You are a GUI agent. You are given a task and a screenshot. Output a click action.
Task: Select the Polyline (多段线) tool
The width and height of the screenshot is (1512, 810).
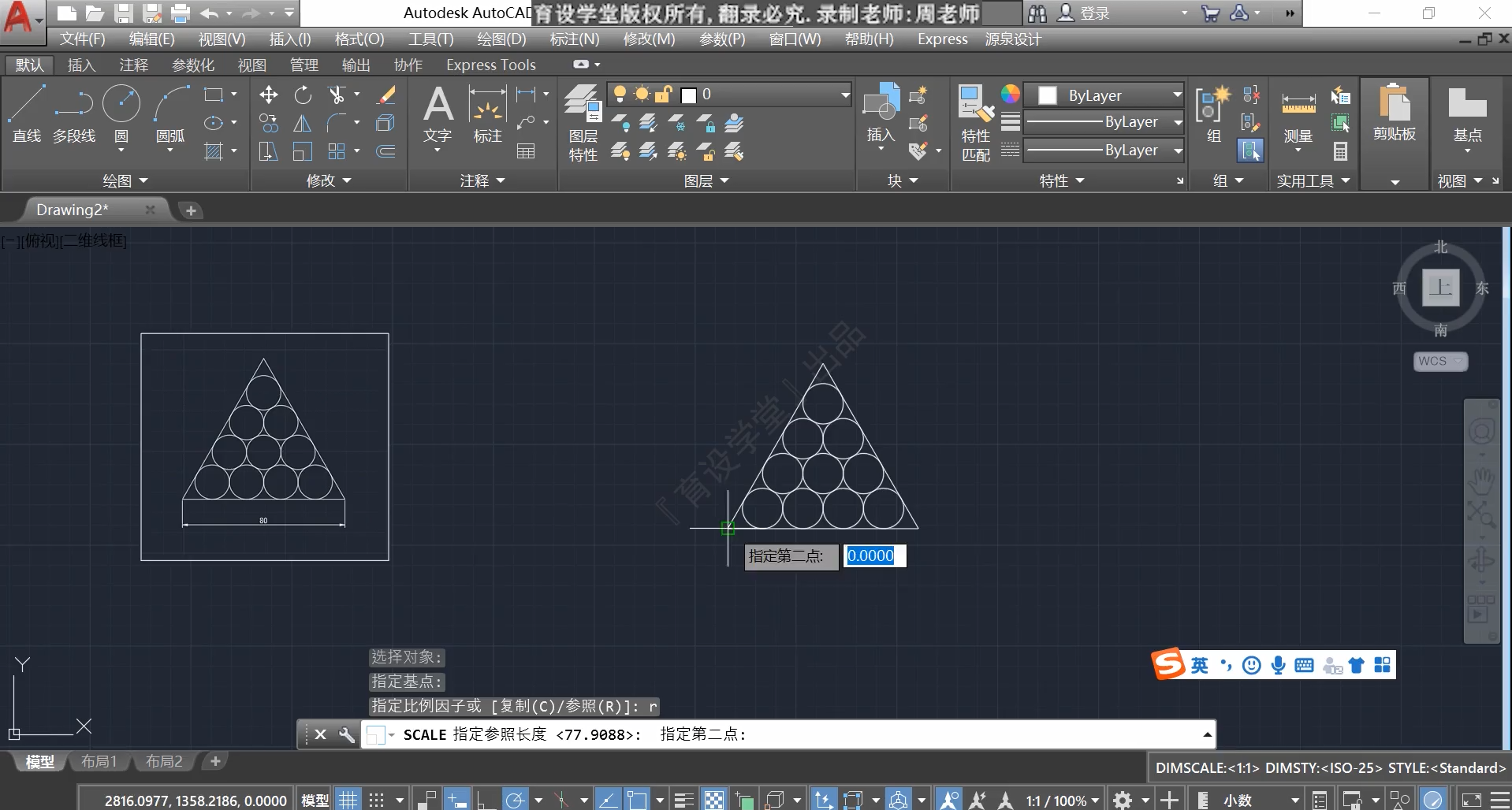pos(74,114)
